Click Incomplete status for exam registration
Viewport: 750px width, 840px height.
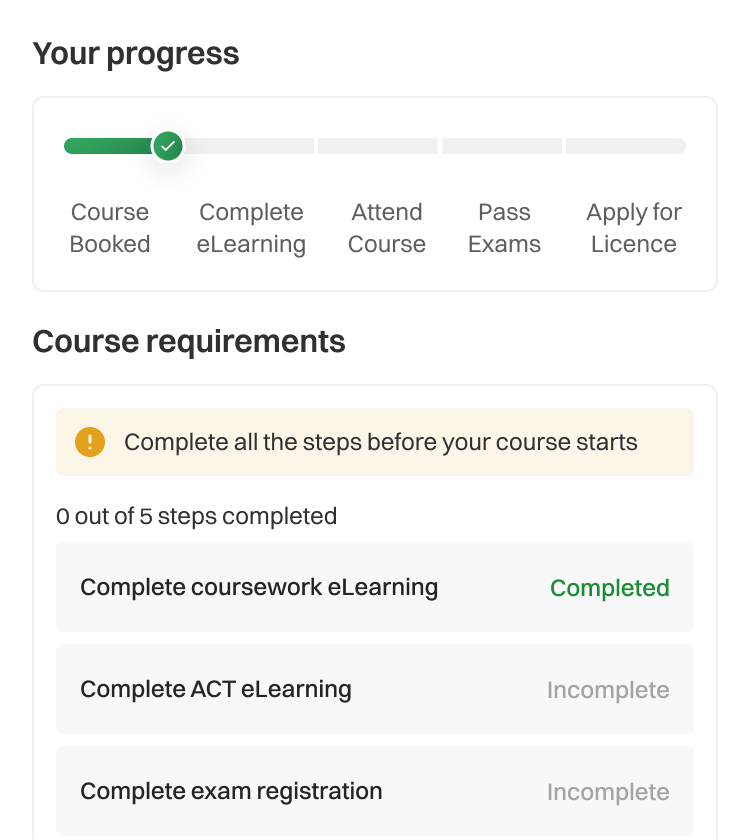(608, 792)
